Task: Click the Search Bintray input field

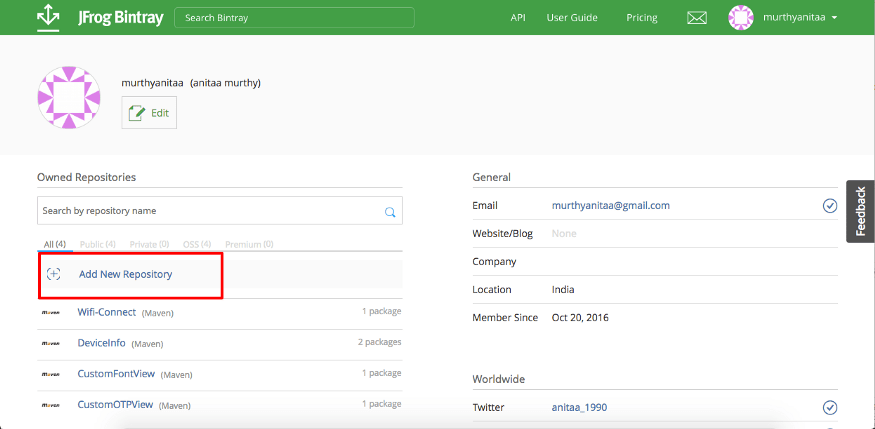Action: click(x=294, y=17)
